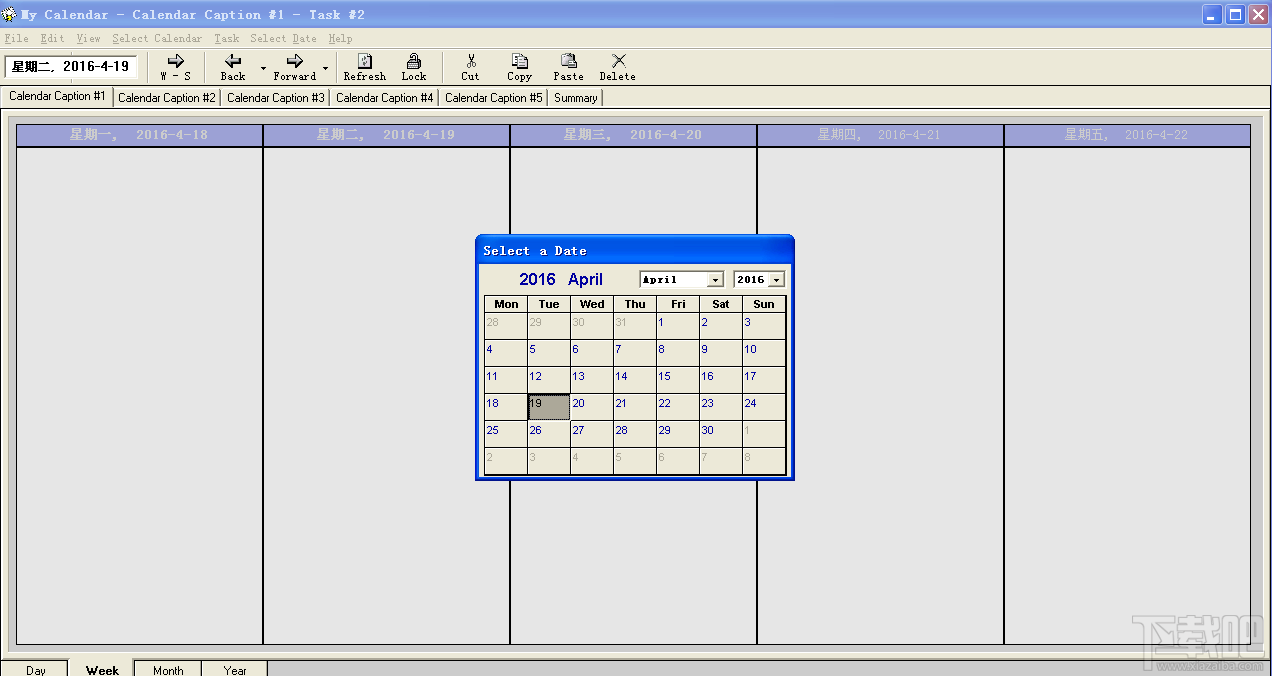Switch to the Calendar Caption #3 tab
The width and height of the screenshot is (1272, 676).
(x=275, y=97)
